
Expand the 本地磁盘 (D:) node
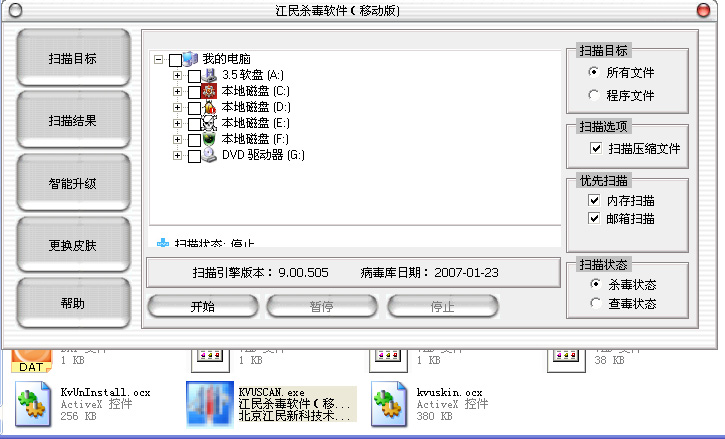click(177, 107)
